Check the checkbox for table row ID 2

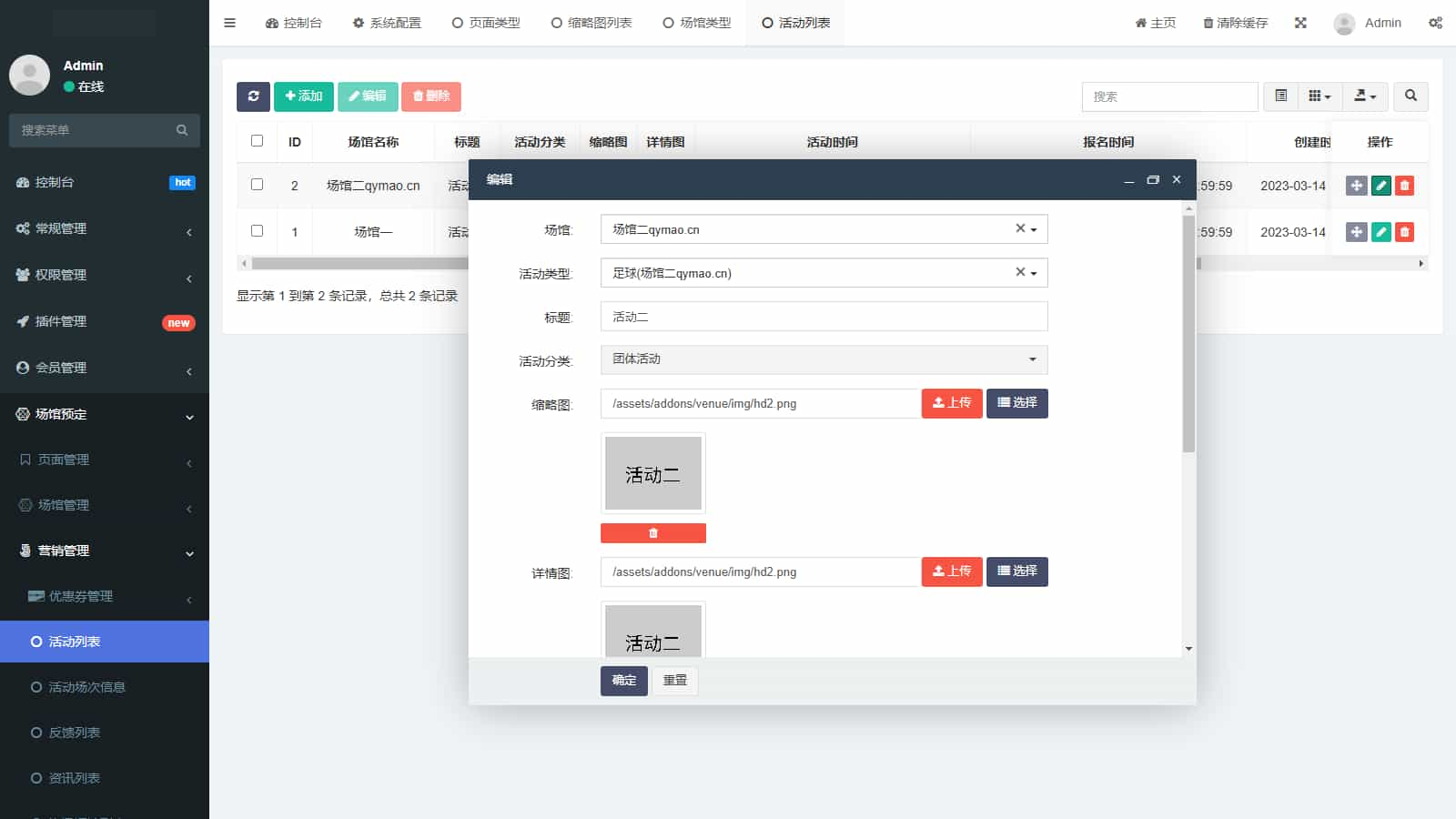coord(256,185)
